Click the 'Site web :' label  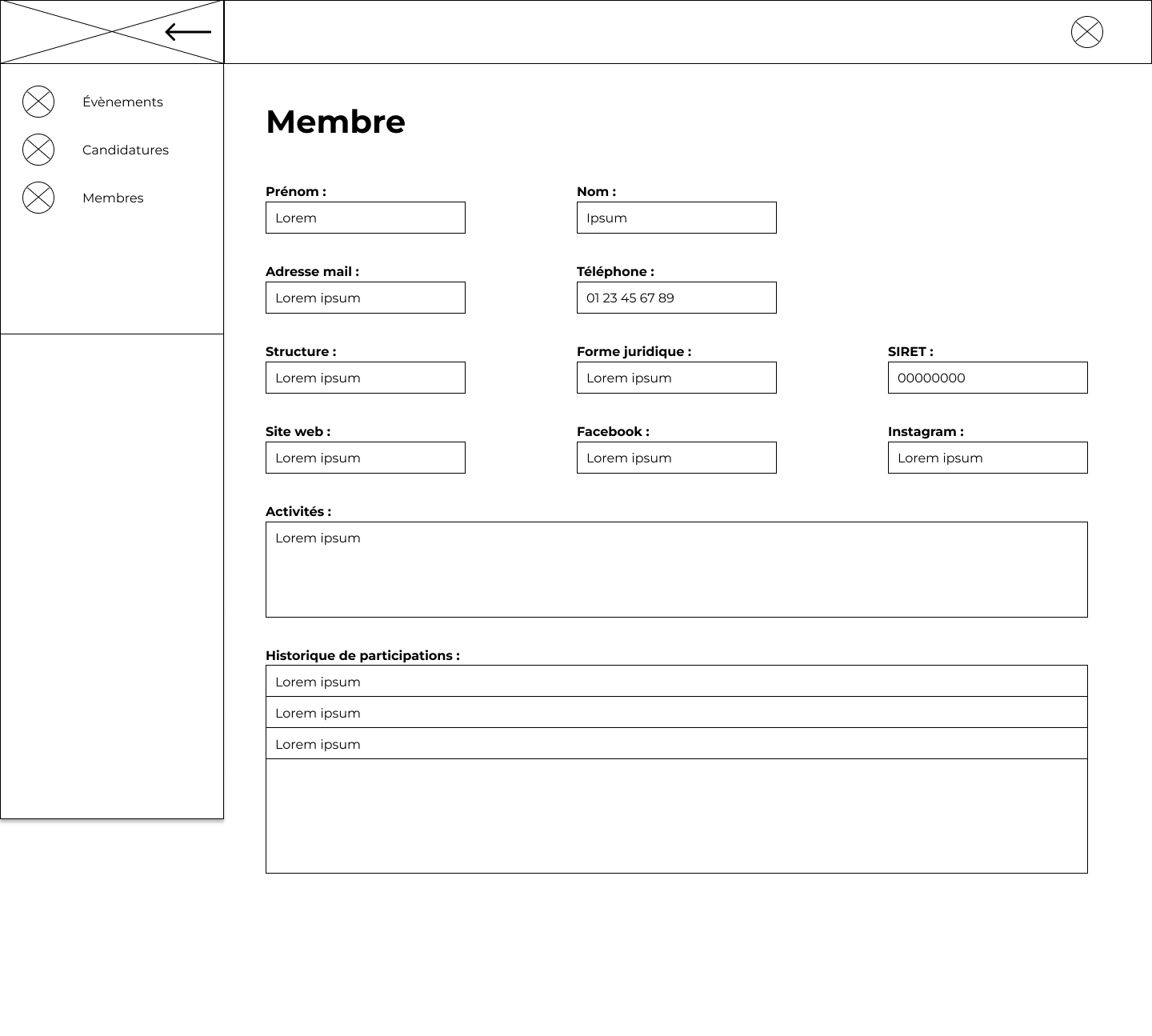pos(298,431)
